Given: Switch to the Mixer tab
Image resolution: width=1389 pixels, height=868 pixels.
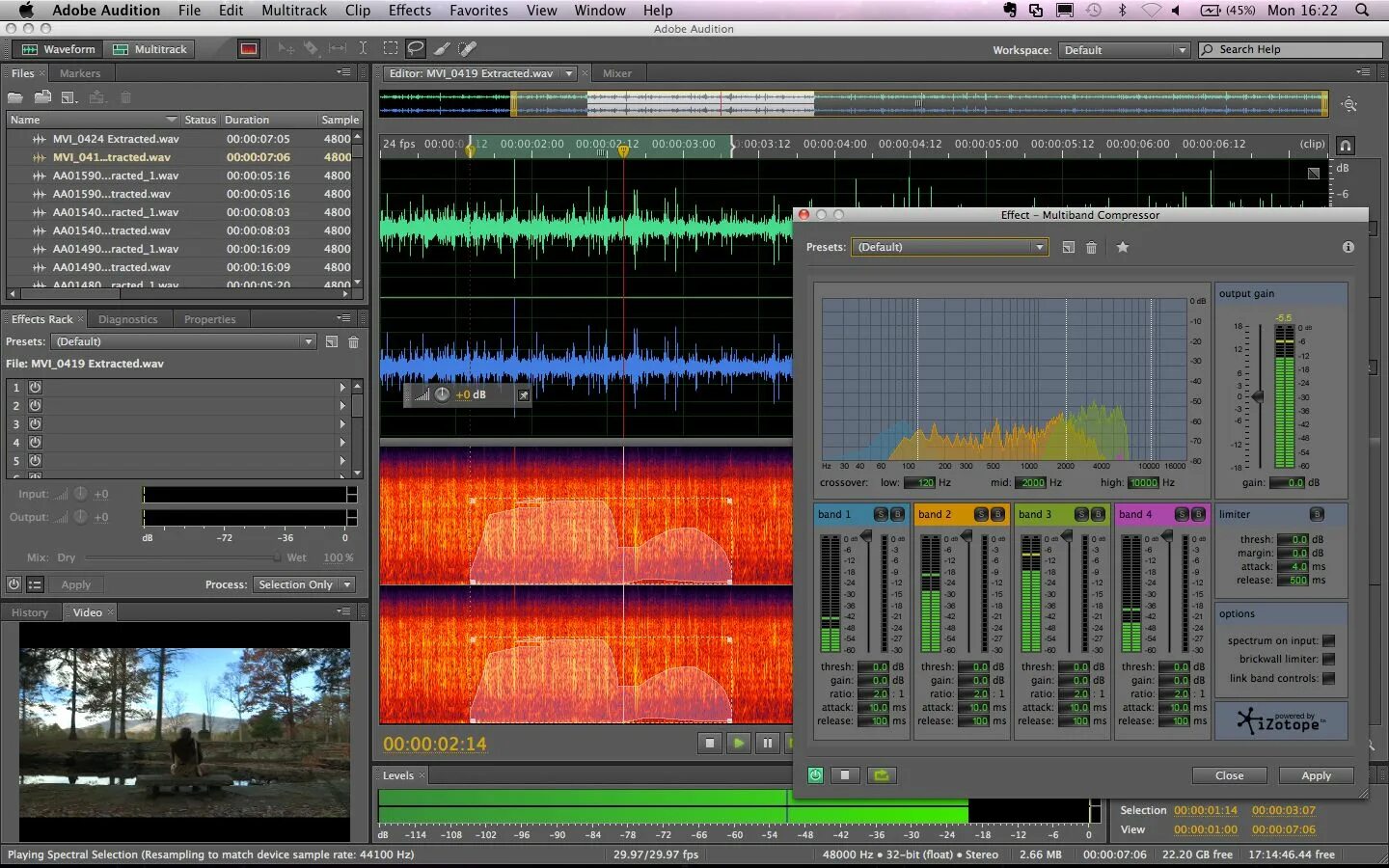Looking at the screenshot, I should [x=617, y=73].
